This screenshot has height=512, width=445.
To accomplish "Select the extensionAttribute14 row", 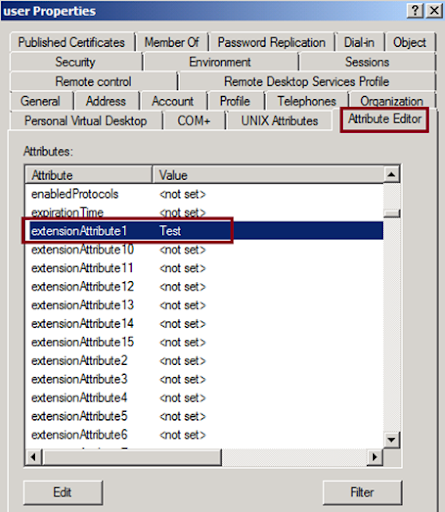I will pos(204,324).
